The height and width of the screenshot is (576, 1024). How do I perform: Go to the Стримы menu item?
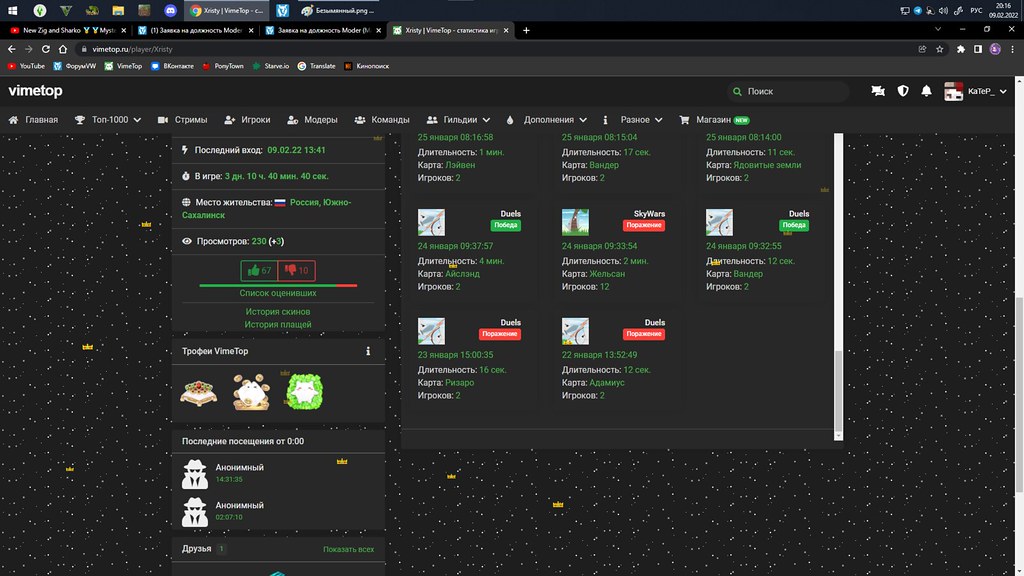point(183,120)
